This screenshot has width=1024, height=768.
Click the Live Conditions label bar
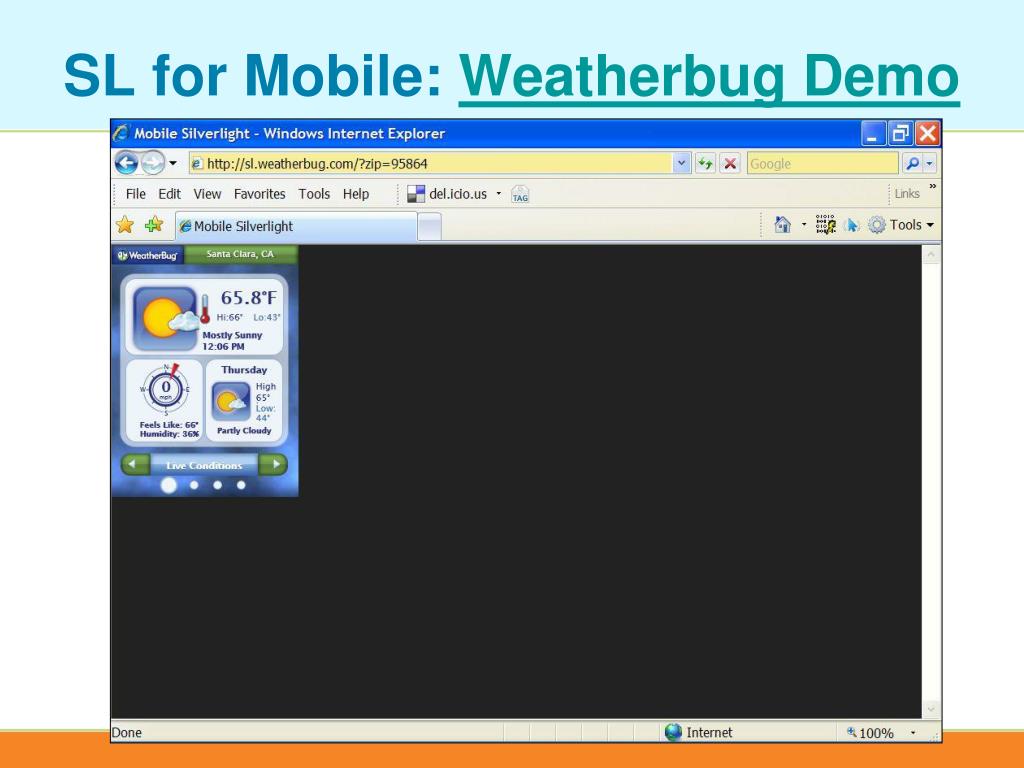[204, 465]
